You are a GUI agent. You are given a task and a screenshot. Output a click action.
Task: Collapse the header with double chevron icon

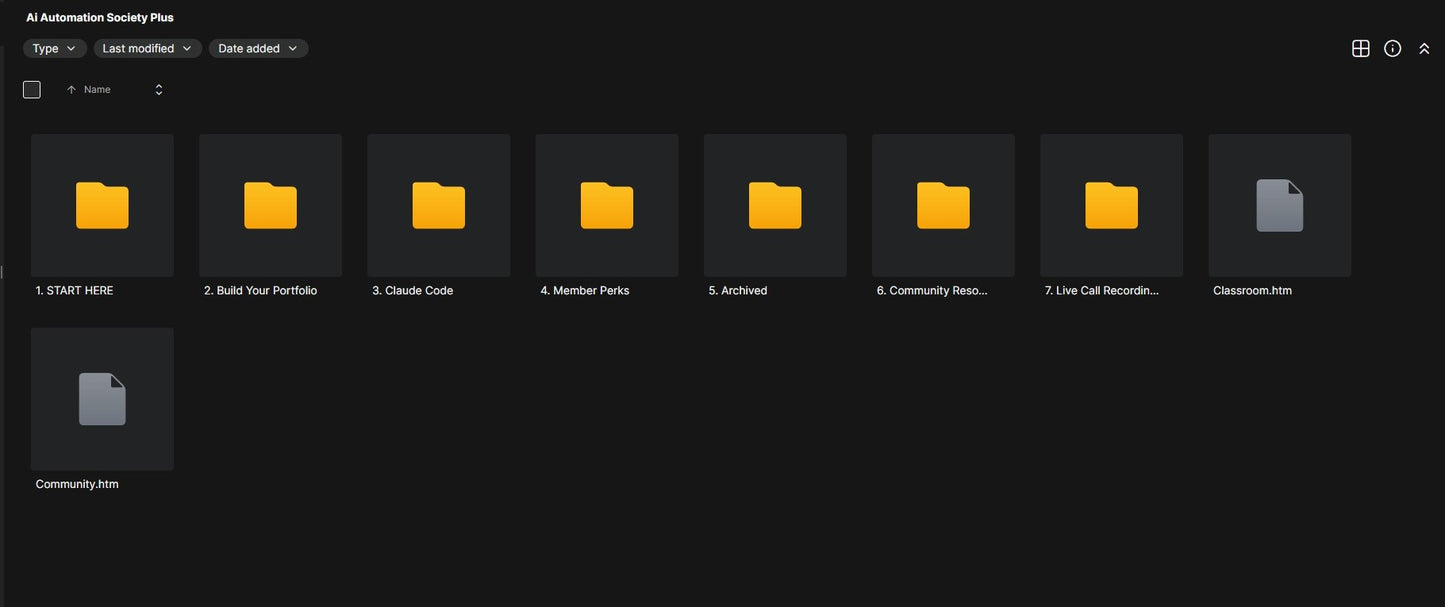point(1424,48)
